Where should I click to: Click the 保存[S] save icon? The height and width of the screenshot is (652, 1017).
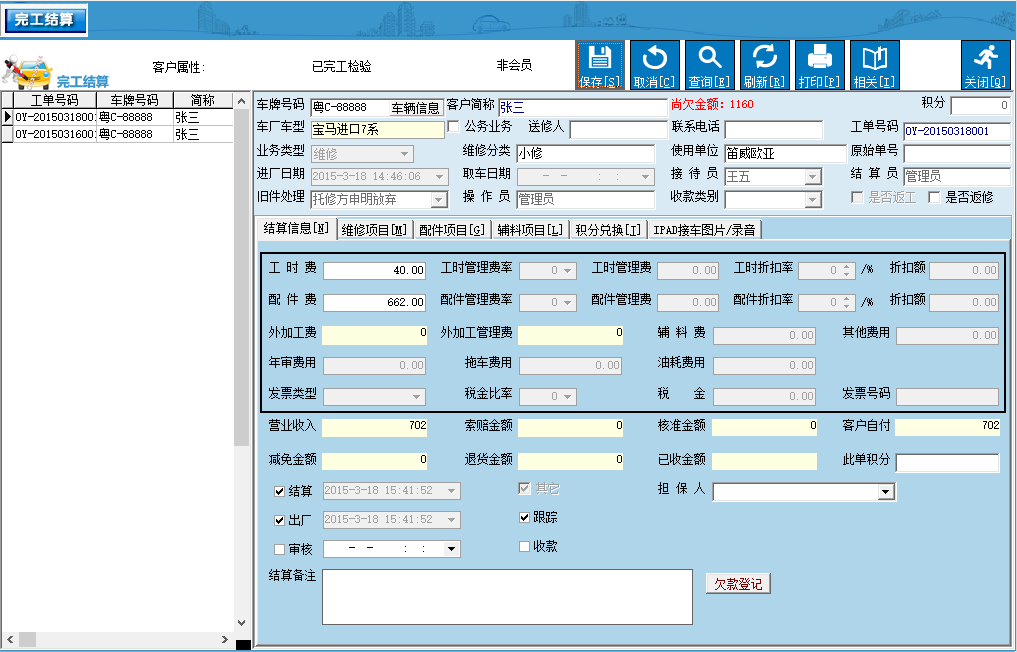[599, 65]
